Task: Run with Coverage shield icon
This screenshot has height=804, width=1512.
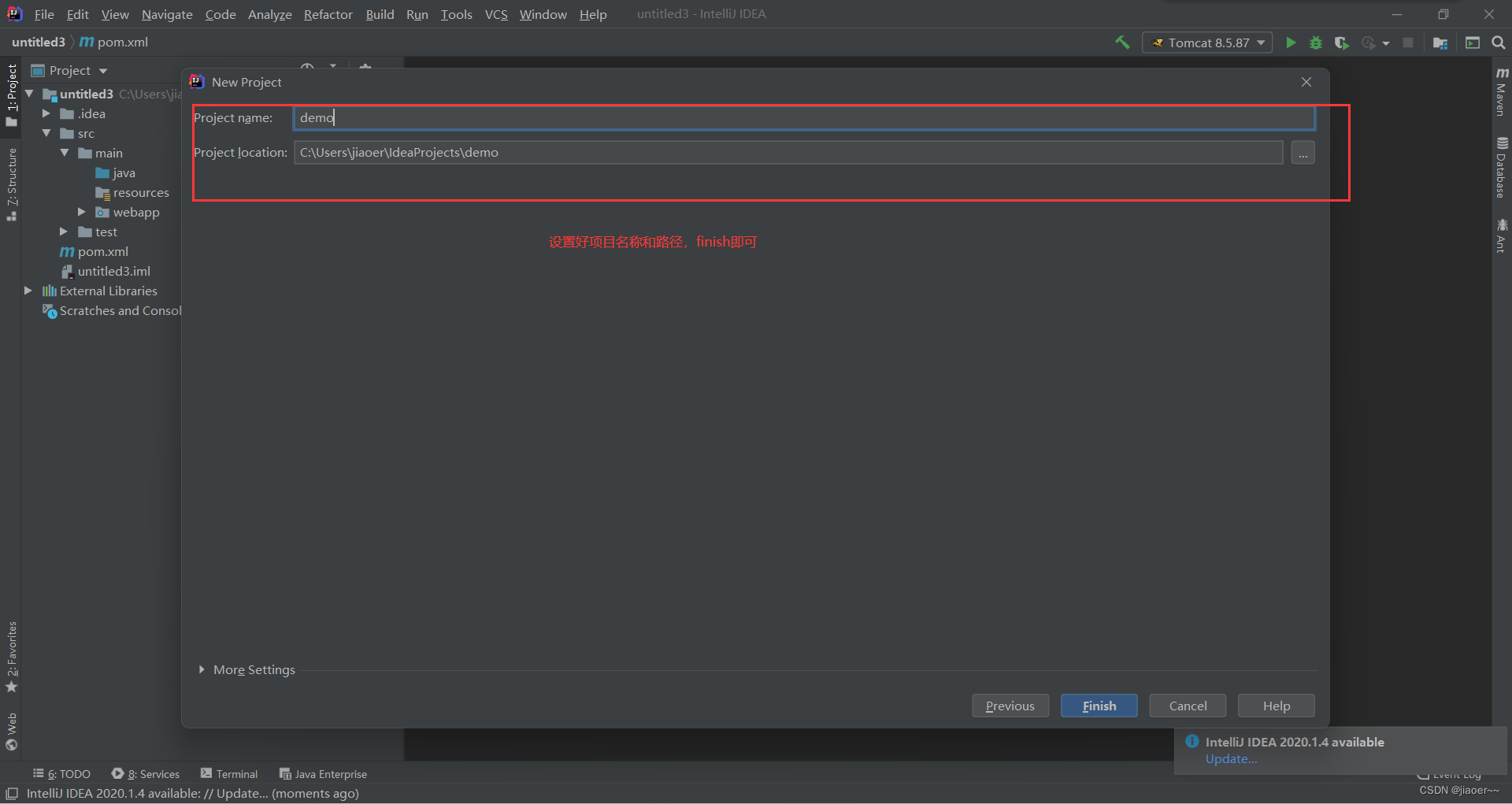Action: 1342,43
